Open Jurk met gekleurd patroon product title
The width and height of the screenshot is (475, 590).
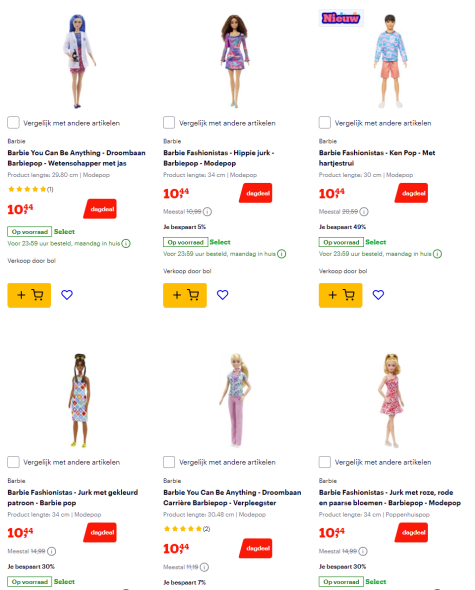[x=73, y=497]
